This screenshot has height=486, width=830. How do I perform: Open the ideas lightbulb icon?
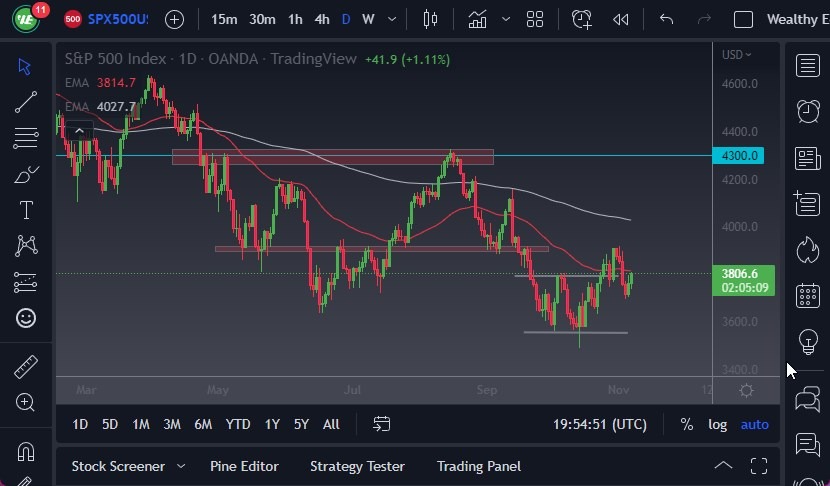pyautogui.click(x=808, y=342)
